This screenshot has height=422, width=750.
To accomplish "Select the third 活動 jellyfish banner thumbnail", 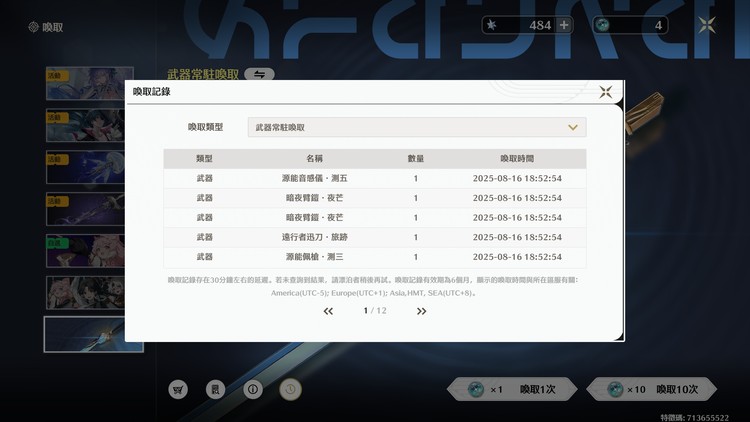I will (85, 167).
